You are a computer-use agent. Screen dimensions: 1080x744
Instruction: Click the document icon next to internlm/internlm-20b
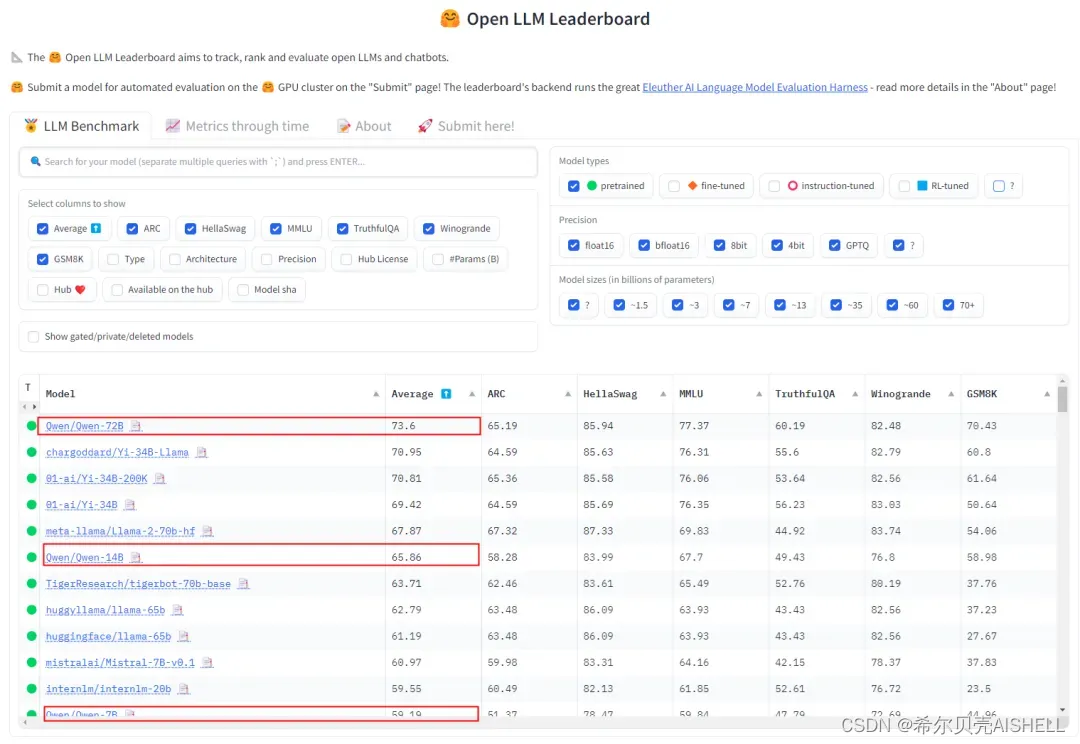pos(184,689)
